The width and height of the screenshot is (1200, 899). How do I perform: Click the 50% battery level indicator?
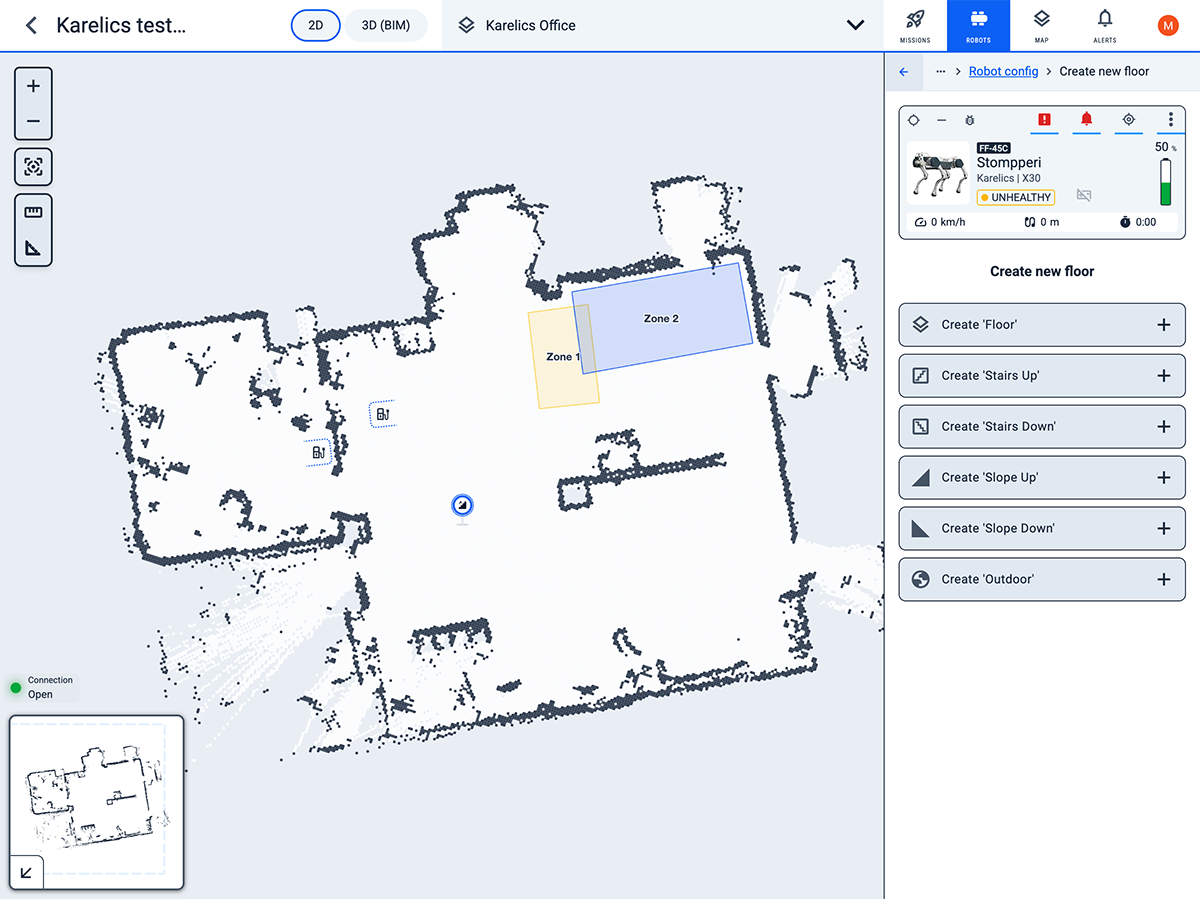(1165, 180)
